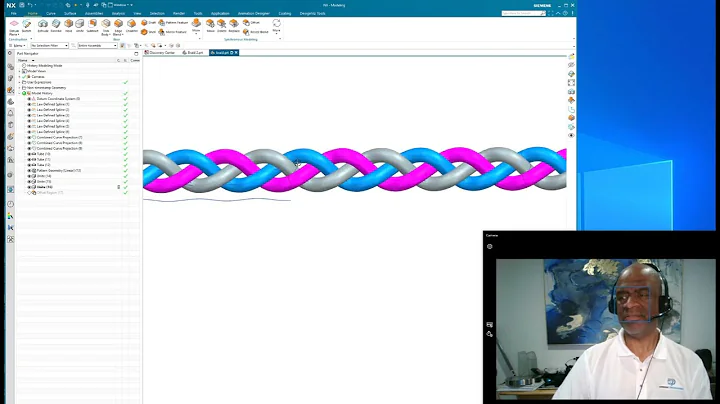Start a new Sketch
Viewport: 720px width, 404px height.
tap(27, 26)
